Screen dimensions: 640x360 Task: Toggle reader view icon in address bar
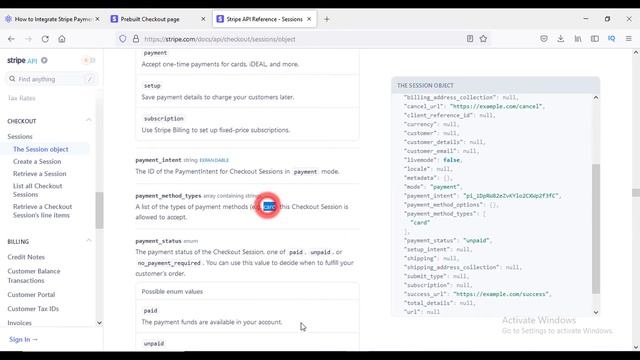[x=470, y=39]
